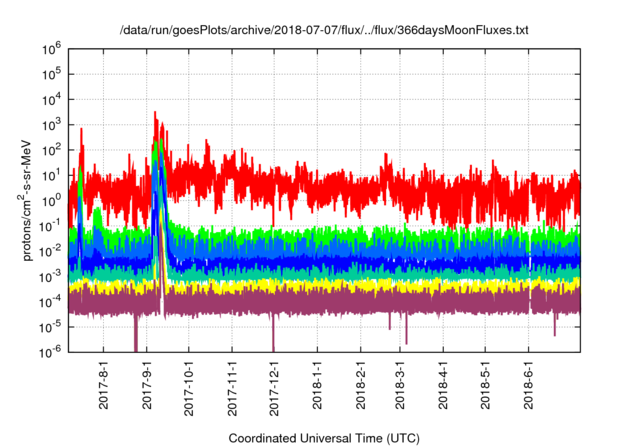
Task: Click the maroon downward spike near 2017-12-1
Action: (273, 335)
